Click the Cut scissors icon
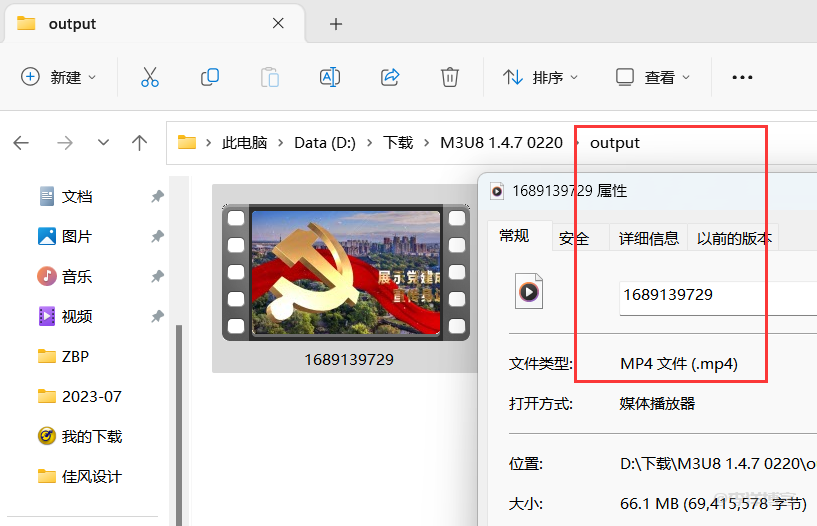This screenshot has height=526, width=817. 150,77
